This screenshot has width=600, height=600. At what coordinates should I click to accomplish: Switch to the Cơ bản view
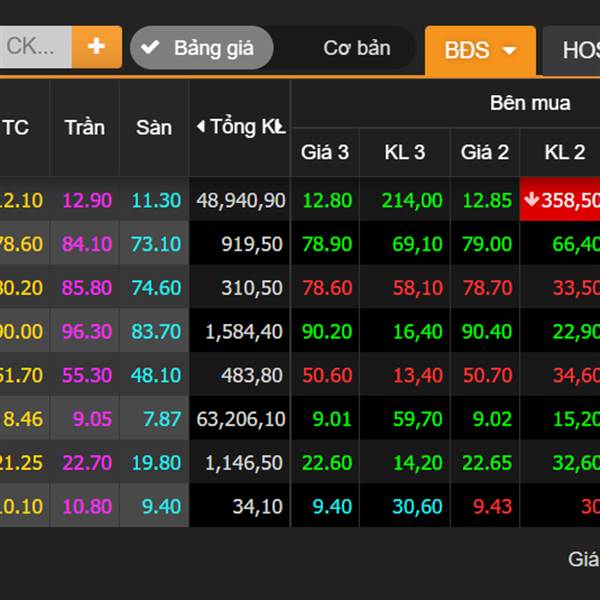(x=356, y=48)
